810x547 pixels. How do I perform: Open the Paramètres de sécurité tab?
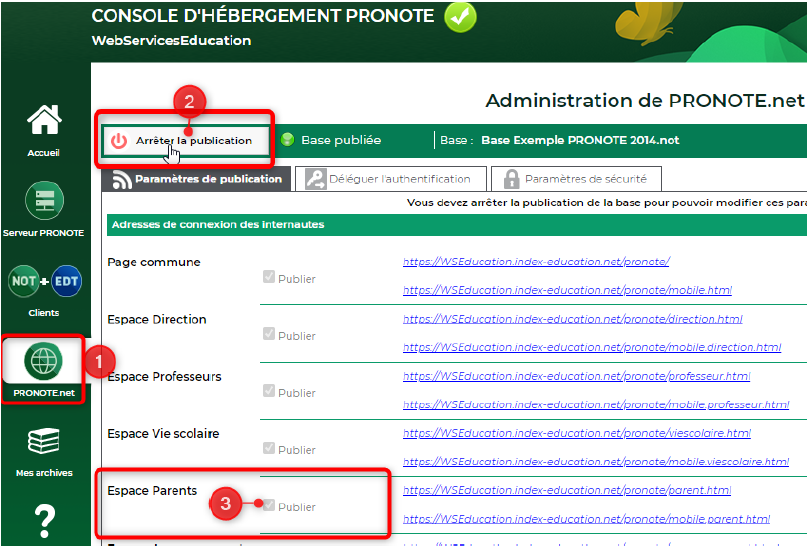pyautogui.click(x=574, y=179)
